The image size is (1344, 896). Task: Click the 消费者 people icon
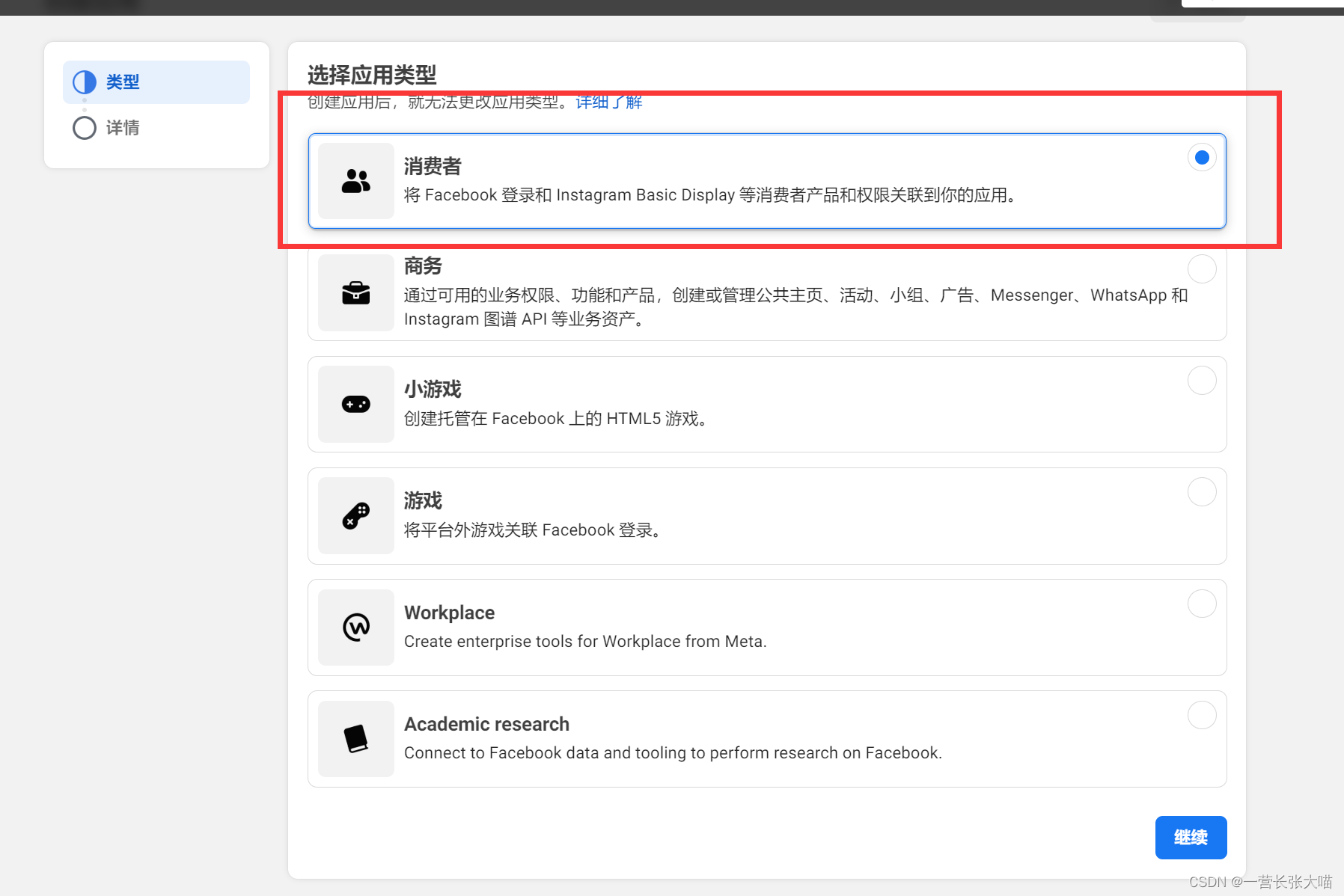click(355, 181)
